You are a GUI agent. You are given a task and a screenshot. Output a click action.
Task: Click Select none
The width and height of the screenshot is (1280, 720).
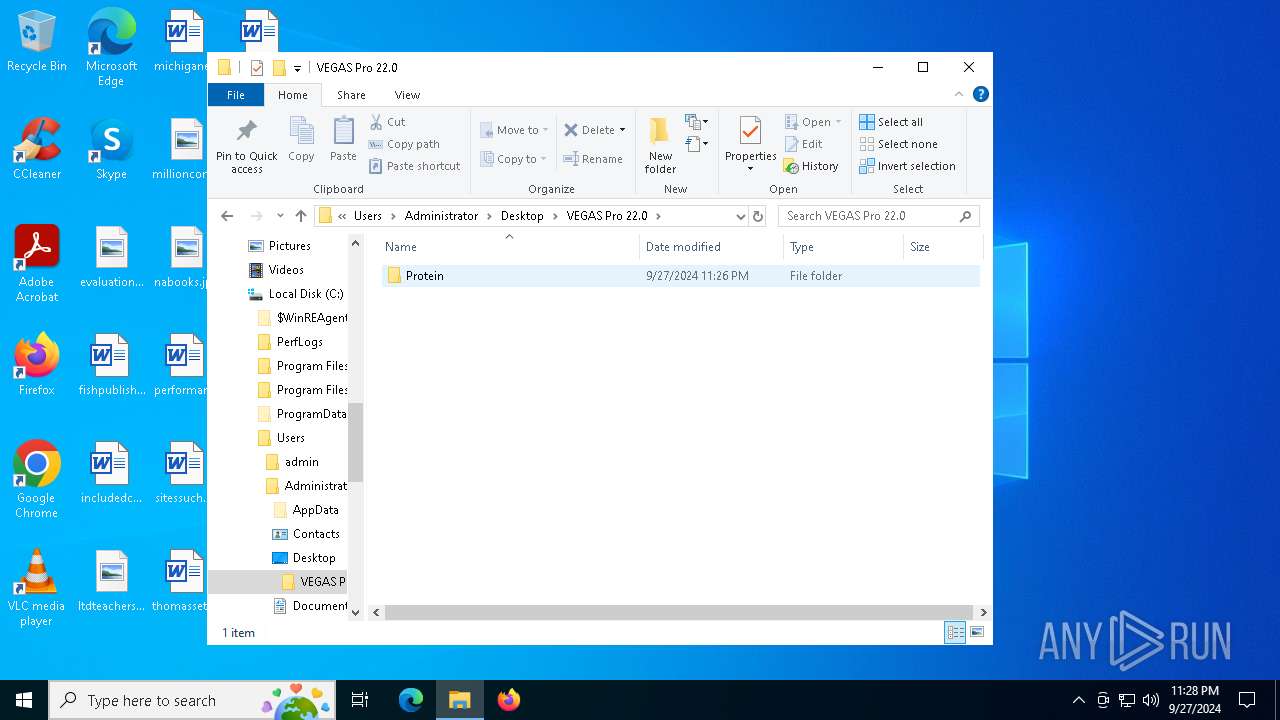(x=898, y=144)
